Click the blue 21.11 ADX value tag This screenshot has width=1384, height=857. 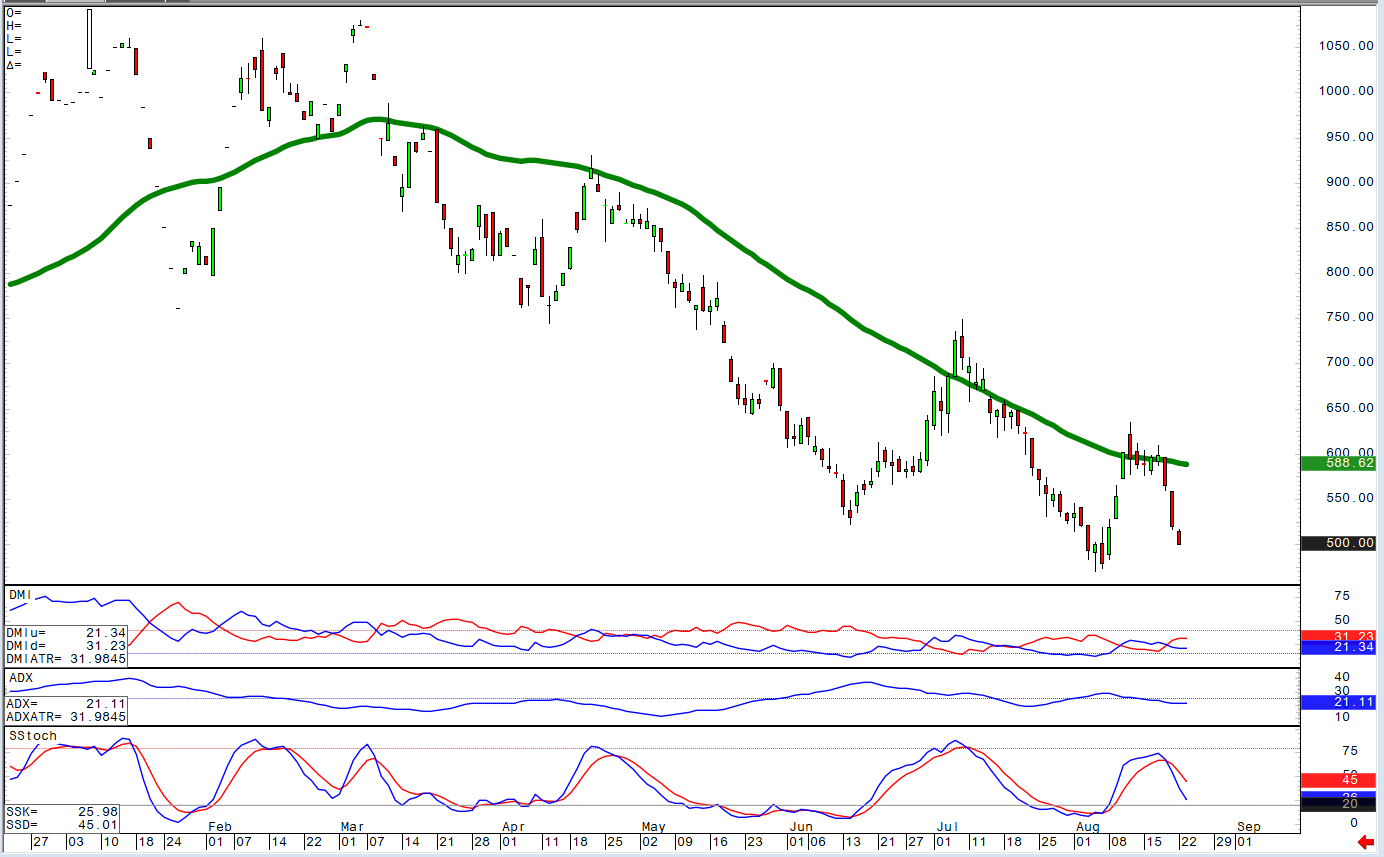click(x=1337, y=703)
